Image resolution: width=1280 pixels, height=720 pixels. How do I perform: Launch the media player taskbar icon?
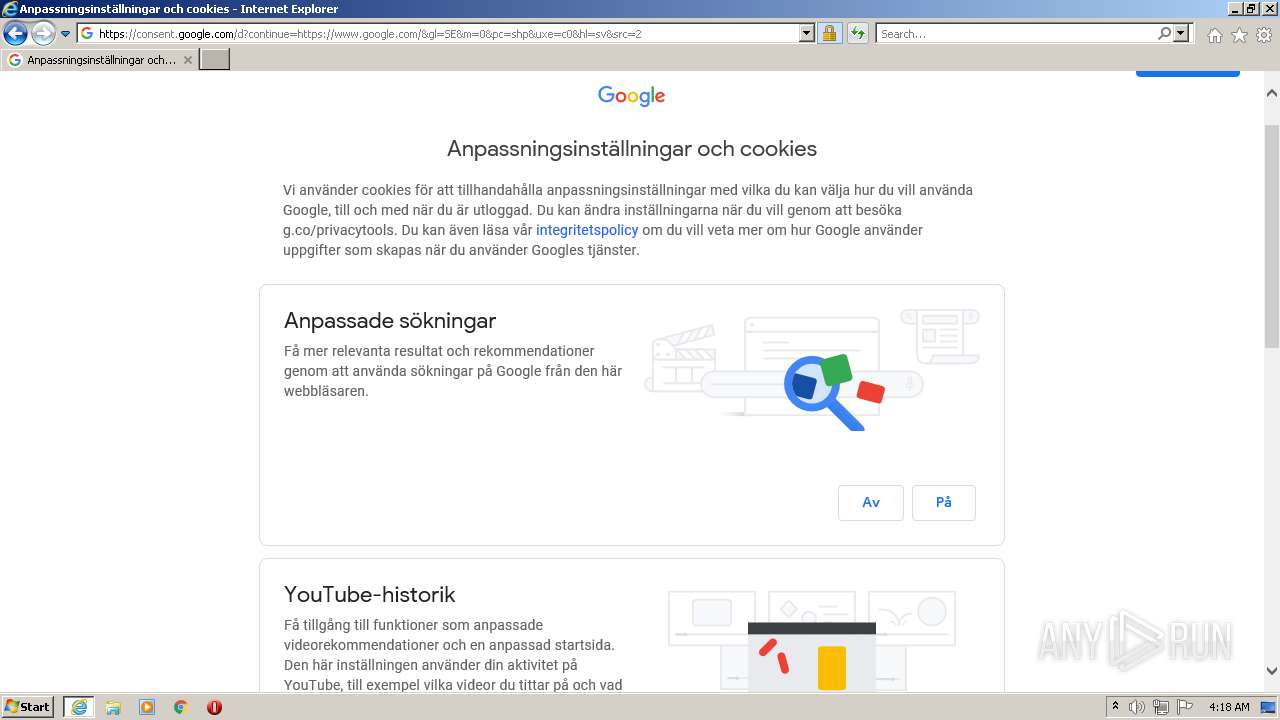tap(147, 707)
